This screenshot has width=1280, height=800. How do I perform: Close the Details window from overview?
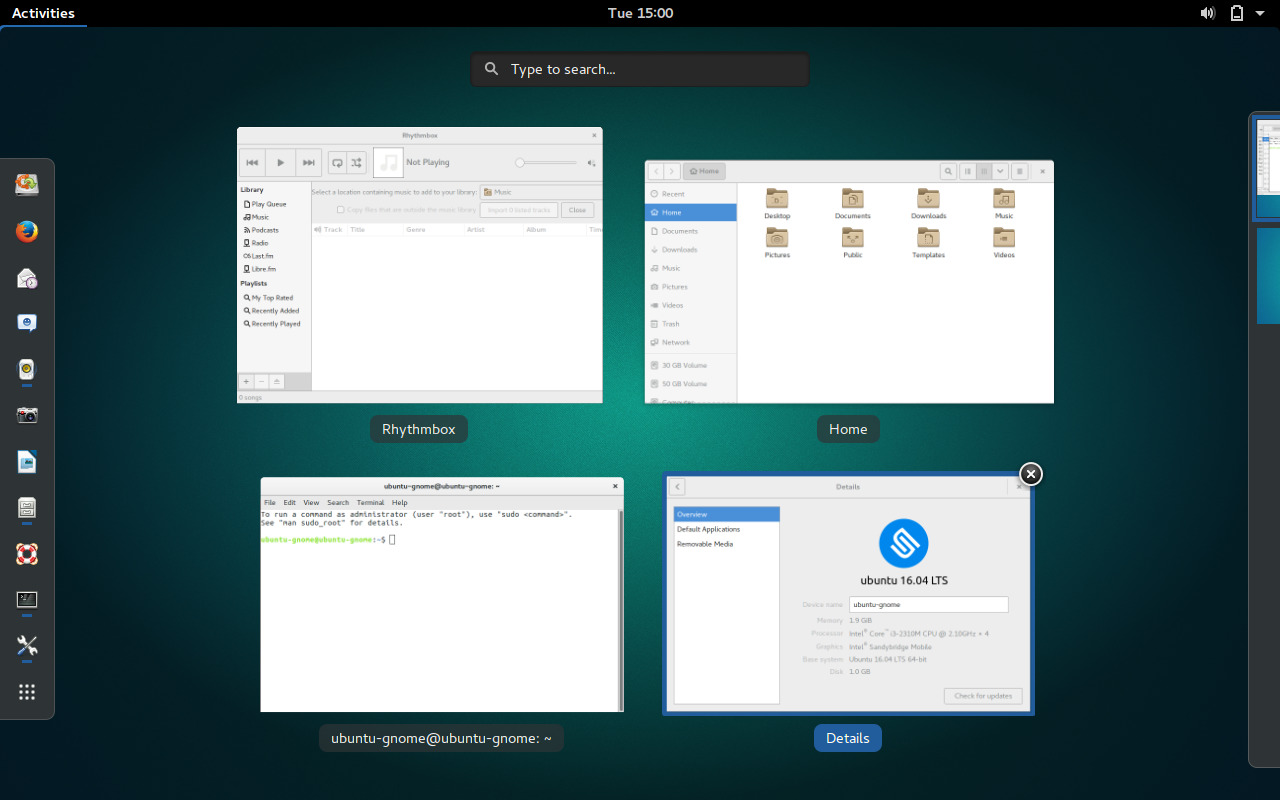pyautogui.click(x=1030, y=474)
